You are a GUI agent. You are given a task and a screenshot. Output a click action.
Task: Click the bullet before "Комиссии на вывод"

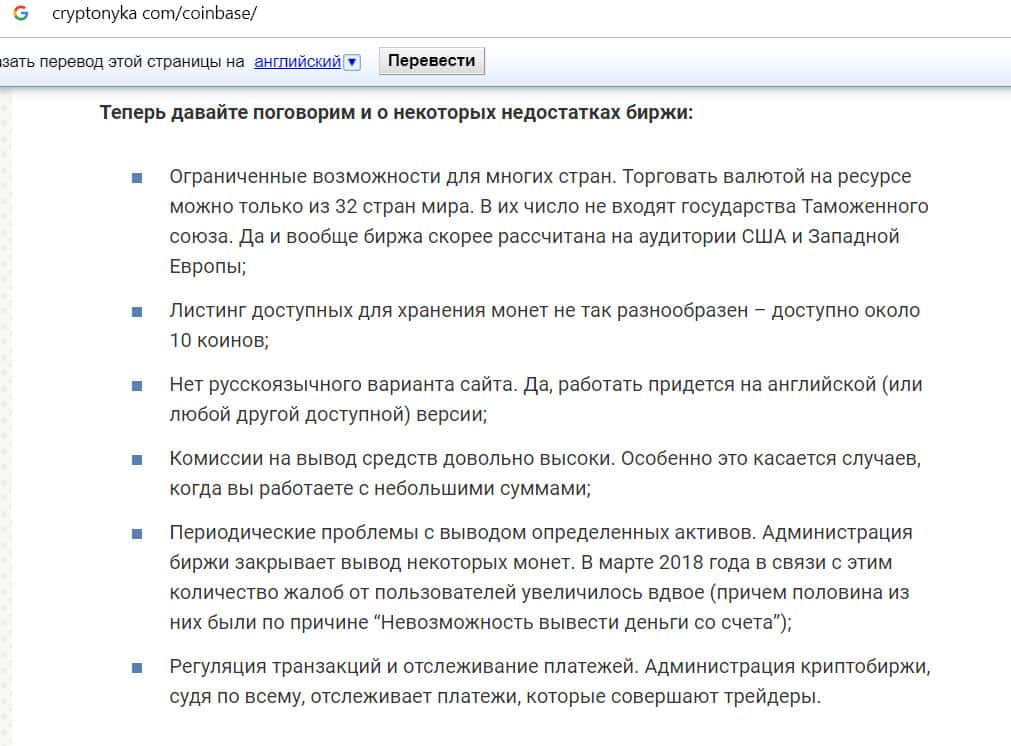click(x=137, y=459)
